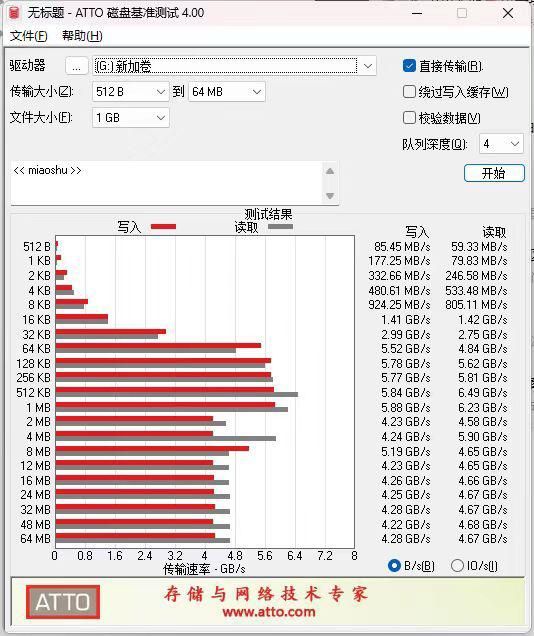
Task: Select the IO/s radio button
Action: tap(457, 565)
